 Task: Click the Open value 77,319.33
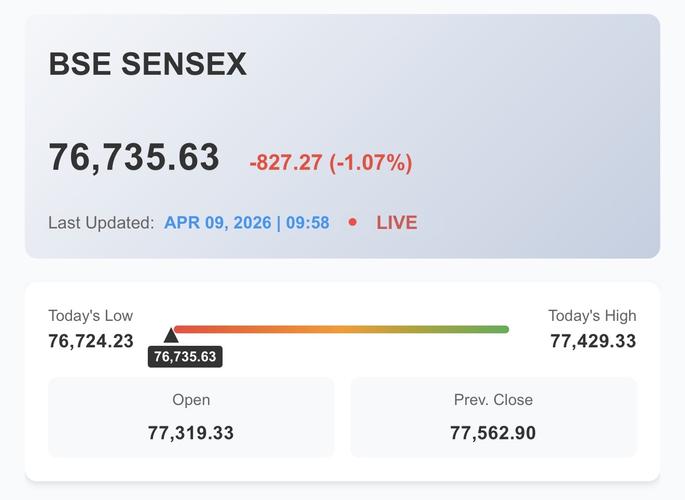191,433
